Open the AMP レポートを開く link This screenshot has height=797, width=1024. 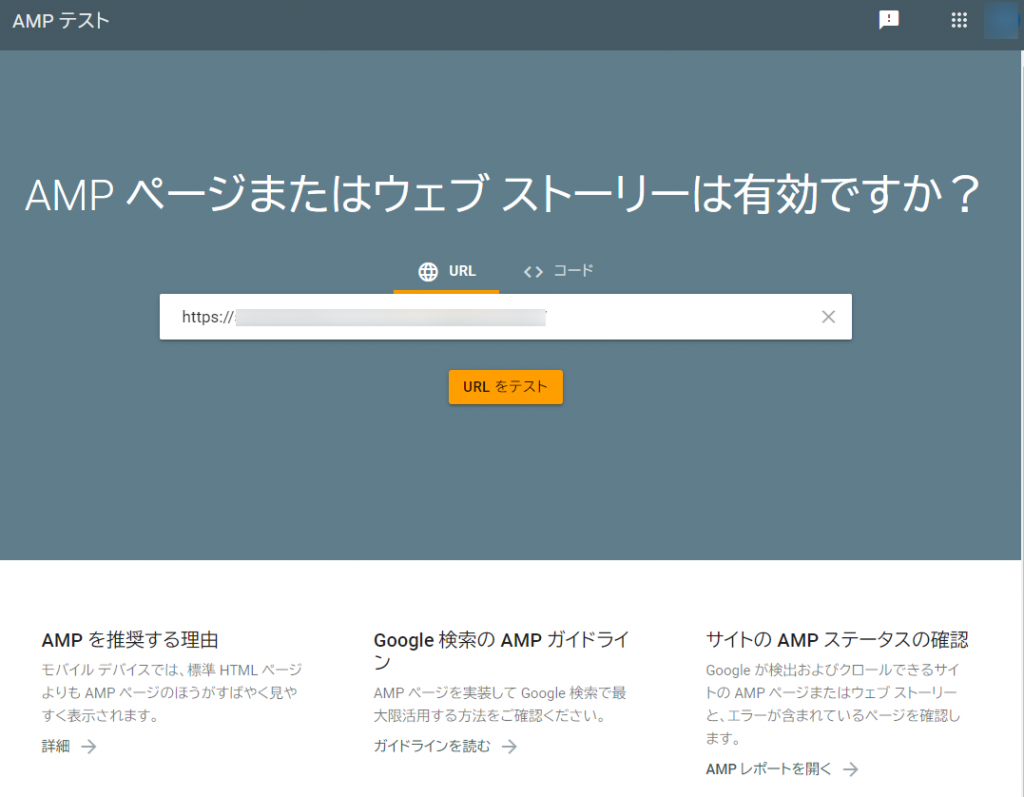point(769,769)
